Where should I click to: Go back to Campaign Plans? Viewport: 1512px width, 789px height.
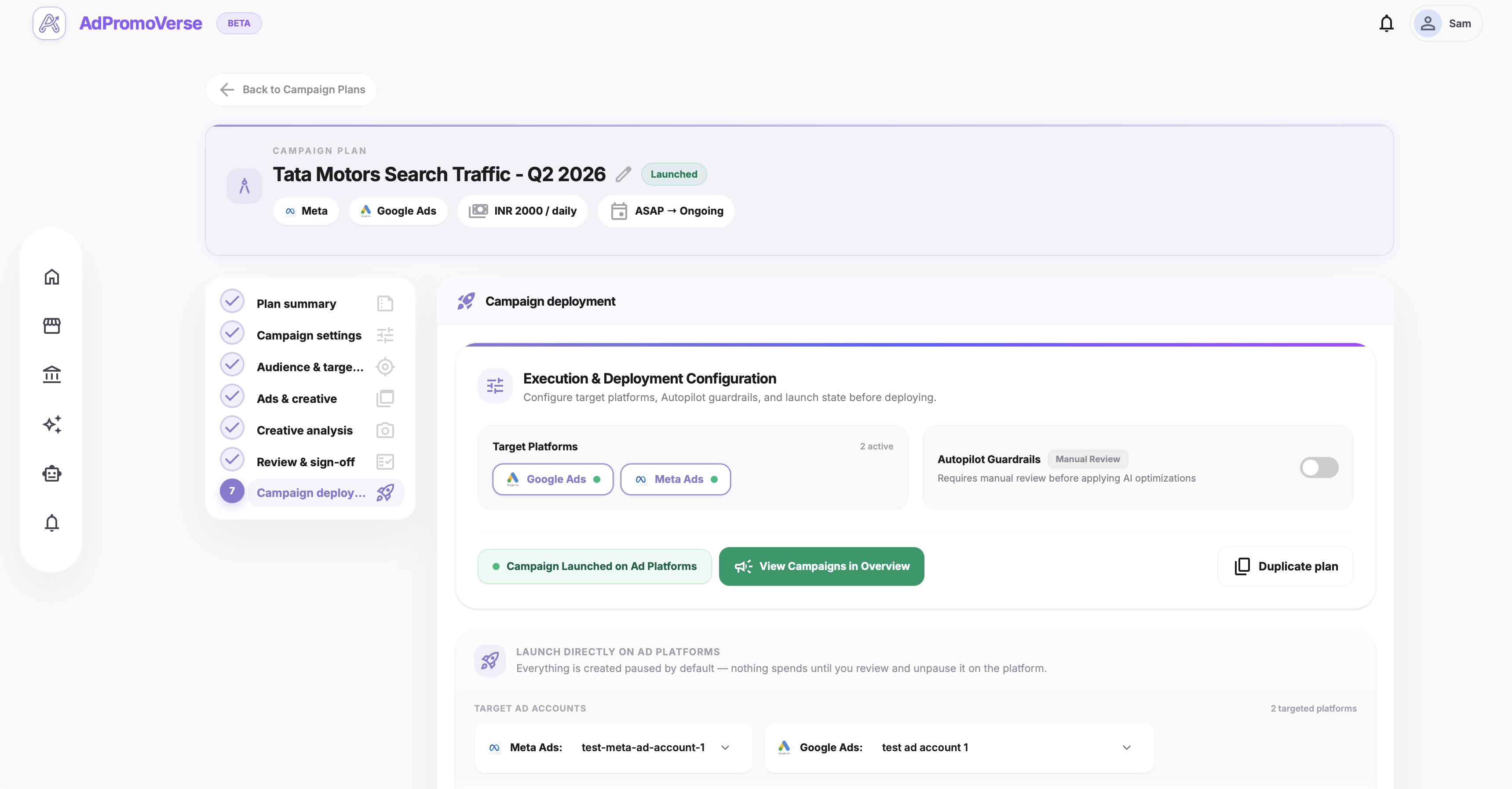tap(291, 90)
